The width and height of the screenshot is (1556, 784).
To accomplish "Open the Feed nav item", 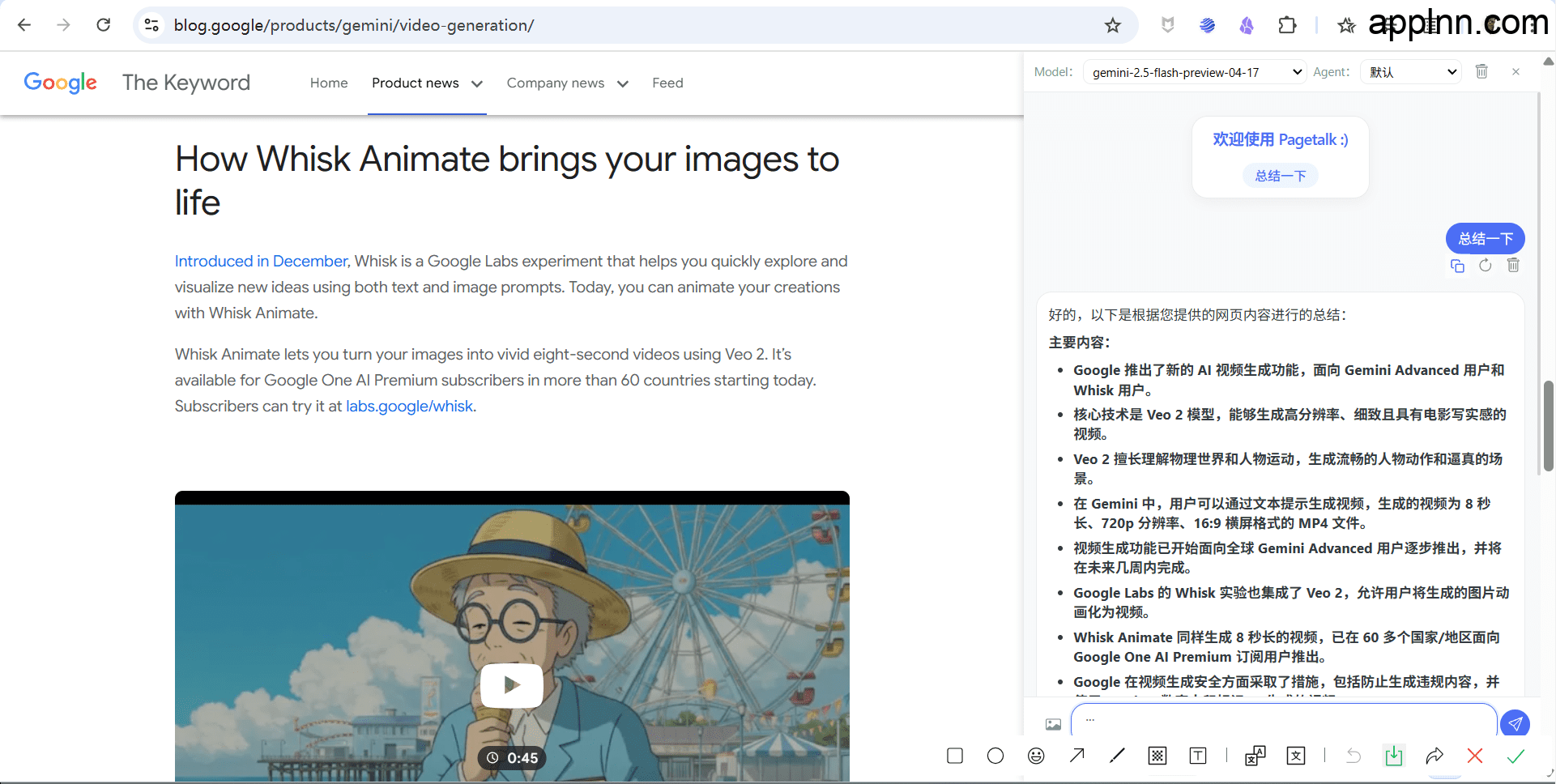I will tap(667, 83).
